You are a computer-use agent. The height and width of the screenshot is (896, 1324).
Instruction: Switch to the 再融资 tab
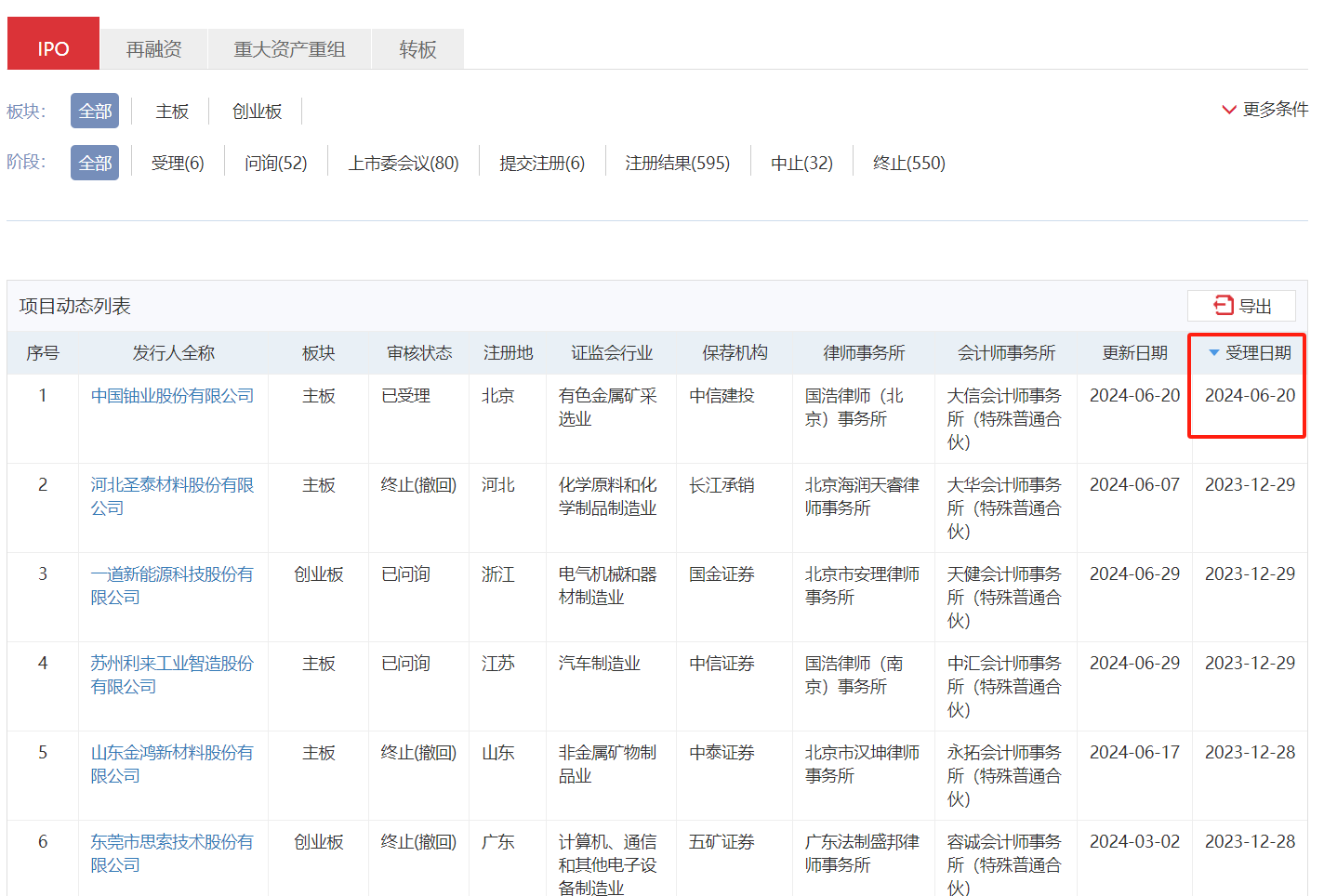[x=153, y=49]
